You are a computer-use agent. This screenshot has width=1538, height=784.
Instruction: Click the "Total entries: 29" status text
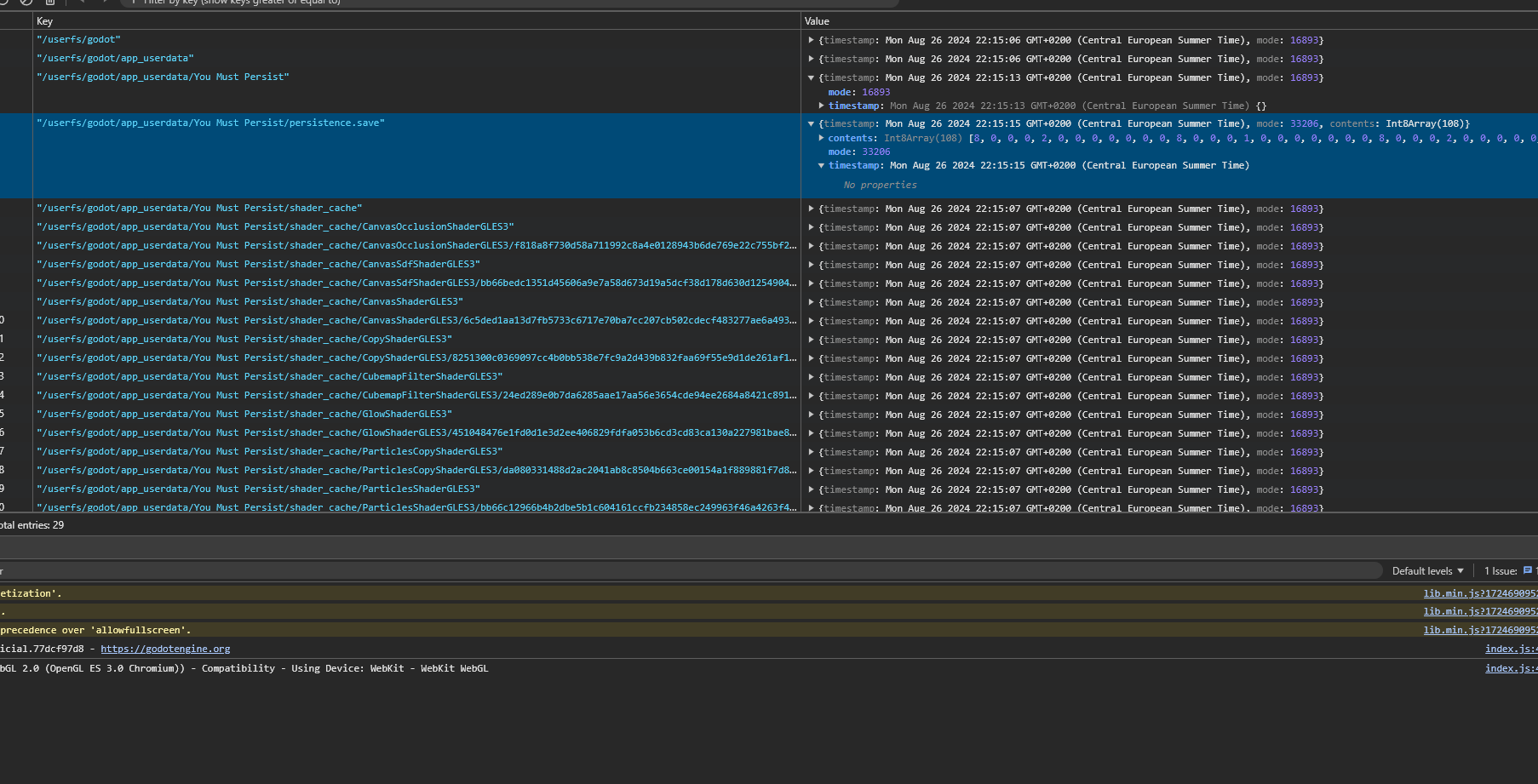click(x=32, y=525)
